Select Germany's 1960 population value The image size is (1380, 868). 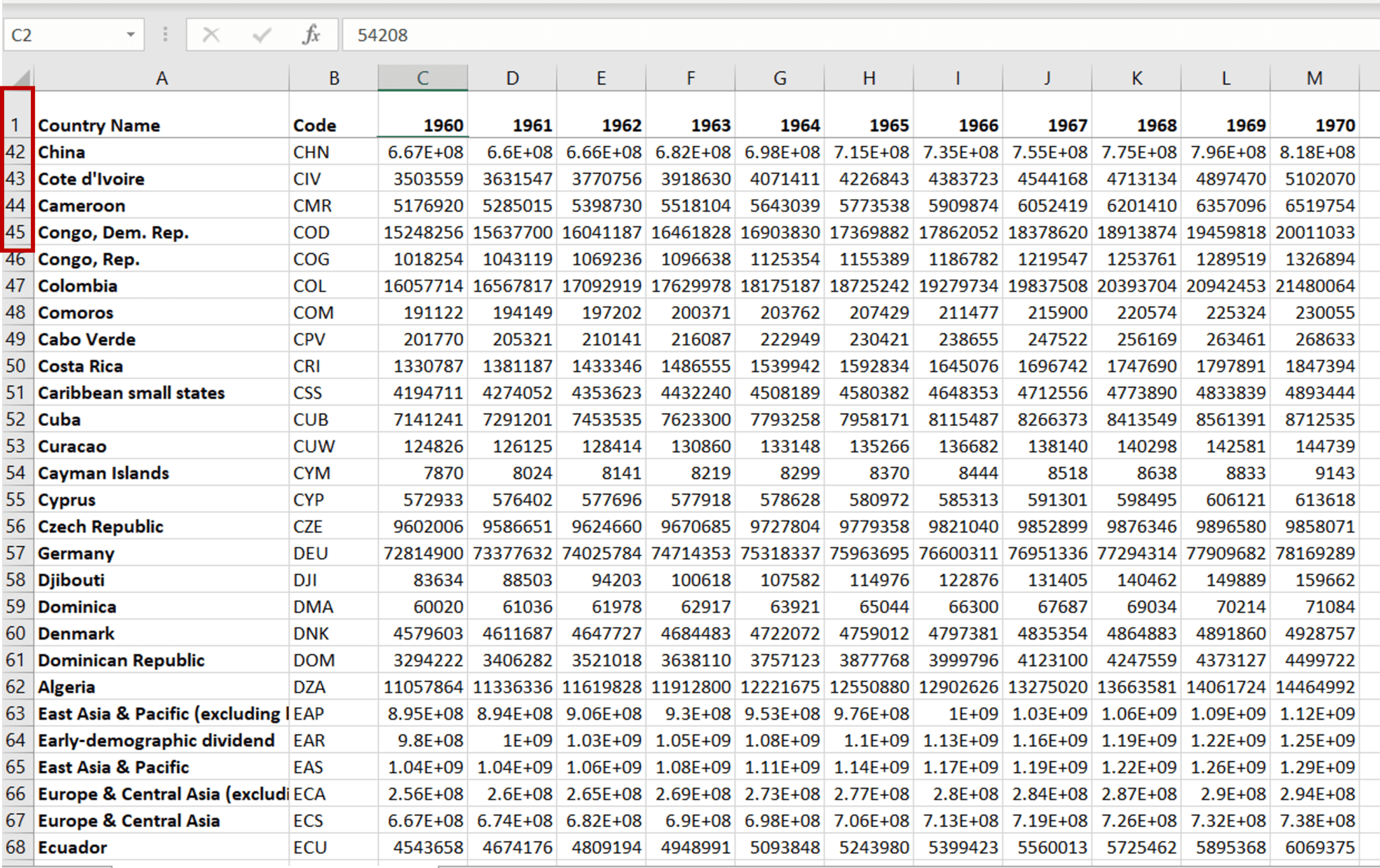[x=422, y=553]
